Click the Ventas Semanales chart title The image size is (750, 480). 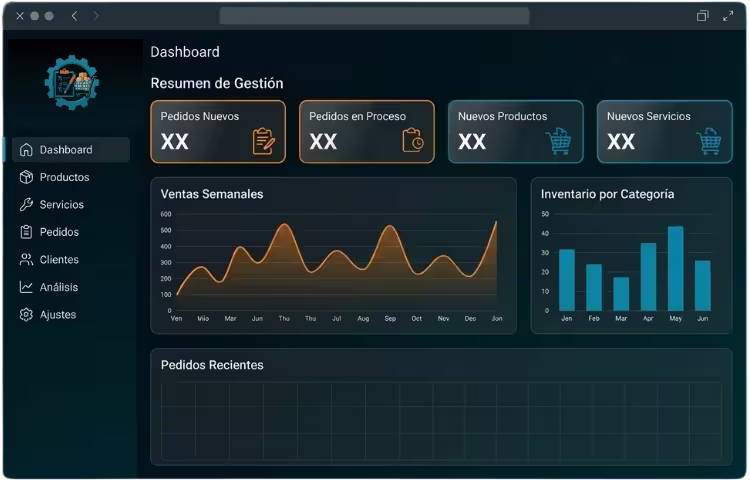(212, 194)
